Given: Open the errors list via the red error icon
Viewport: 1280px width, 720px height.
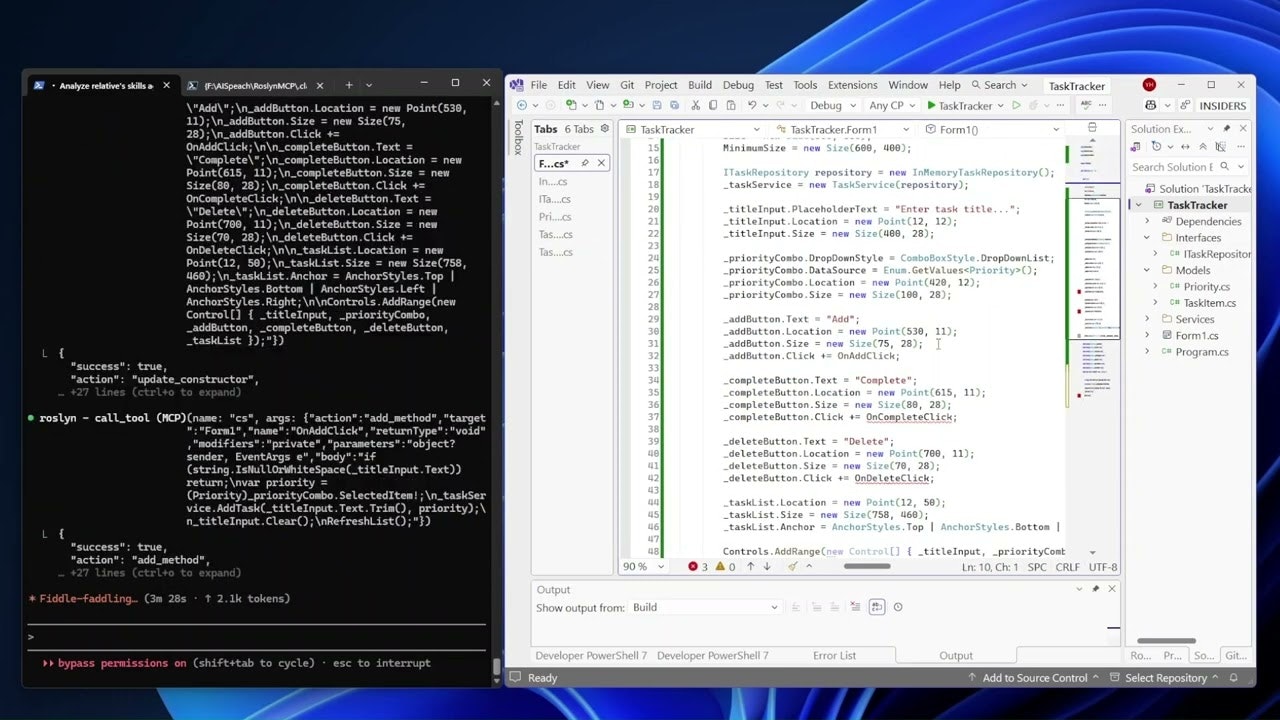Looking at the screenshot, I should tap(692, 566).
